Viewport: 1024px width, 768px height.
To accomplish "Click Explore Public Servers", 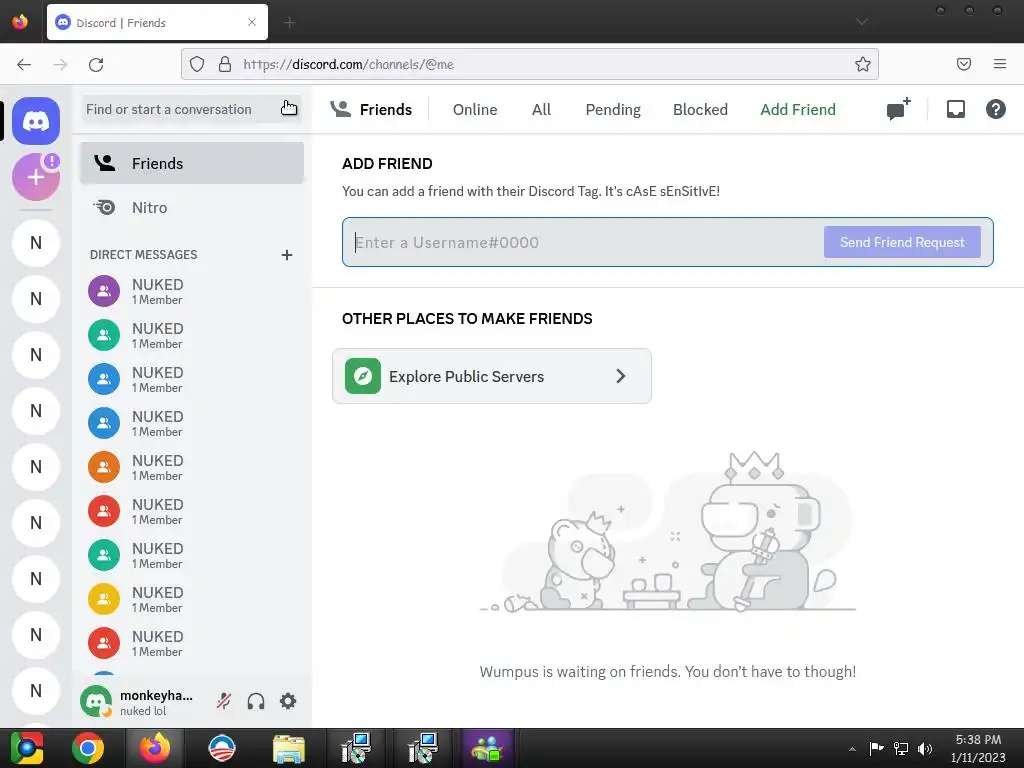I will (492, 376).
